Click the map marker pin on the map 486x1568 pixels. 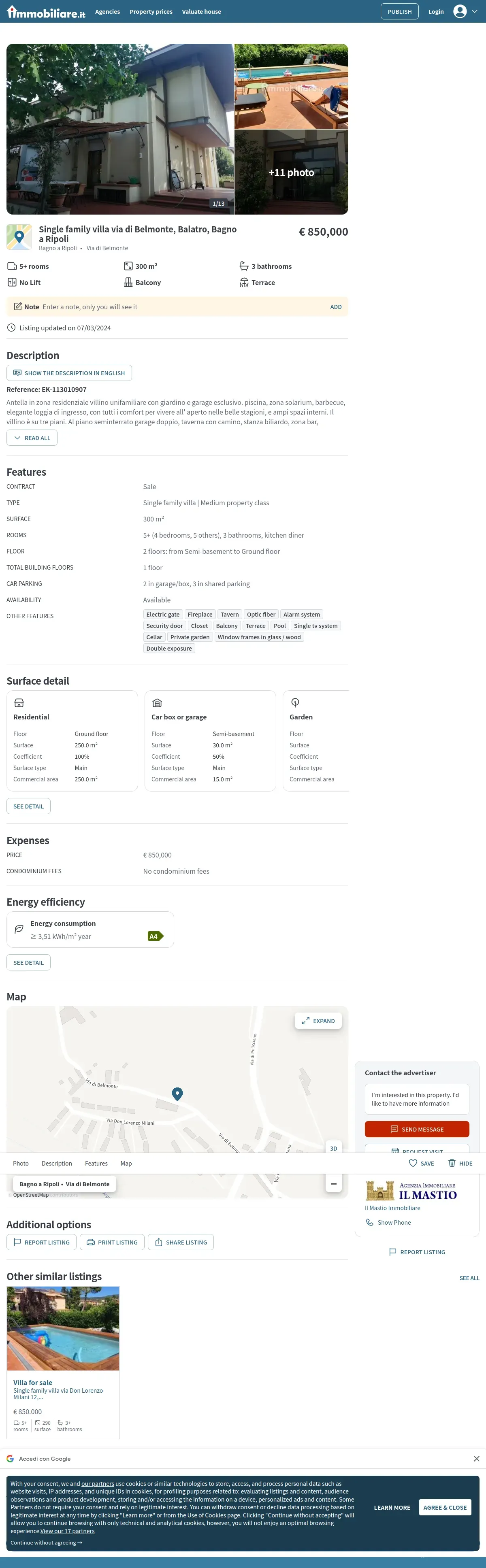(x=177, y=1093)
